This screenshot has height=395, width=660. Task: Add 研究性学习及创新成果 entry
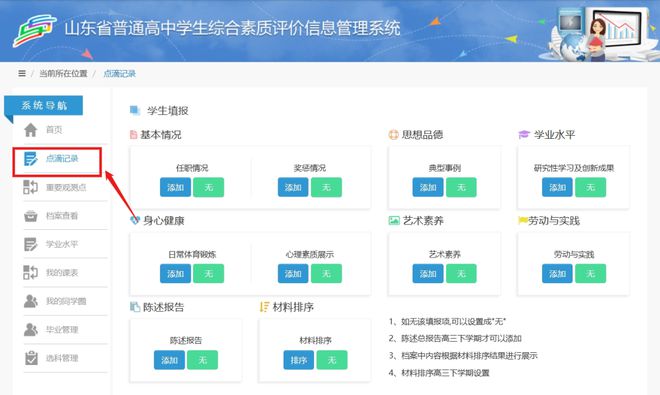[x=557, y=187]
